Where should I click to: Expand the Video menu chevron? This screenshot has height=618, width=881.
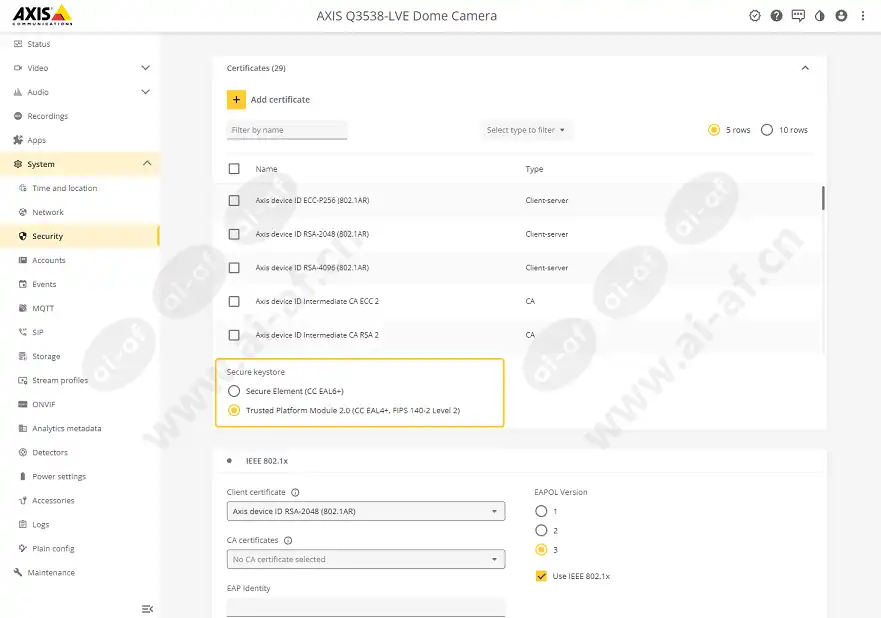[x=146, y=68]
